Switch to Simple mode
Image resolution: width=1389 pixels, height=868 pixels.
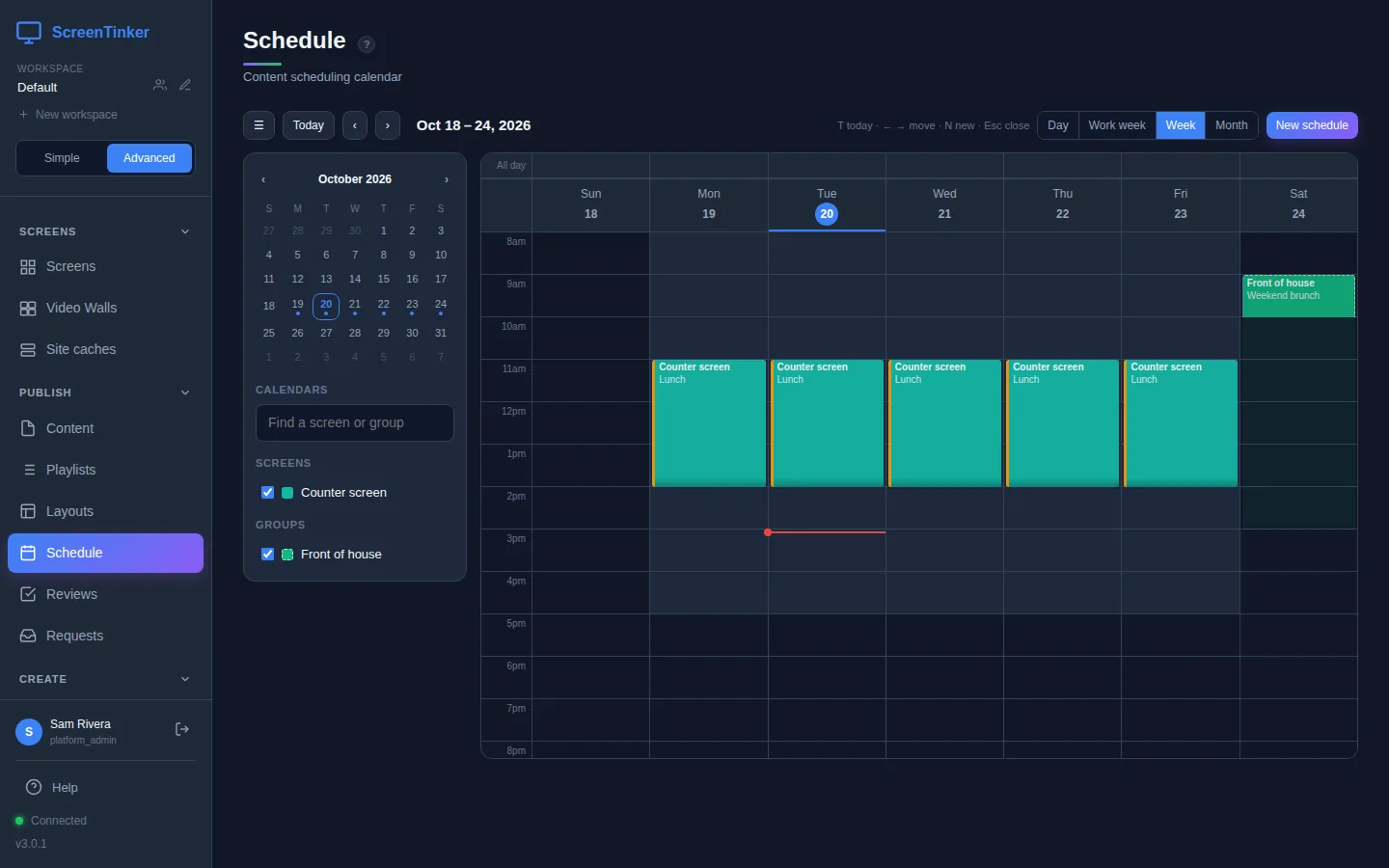click(62, 158)
